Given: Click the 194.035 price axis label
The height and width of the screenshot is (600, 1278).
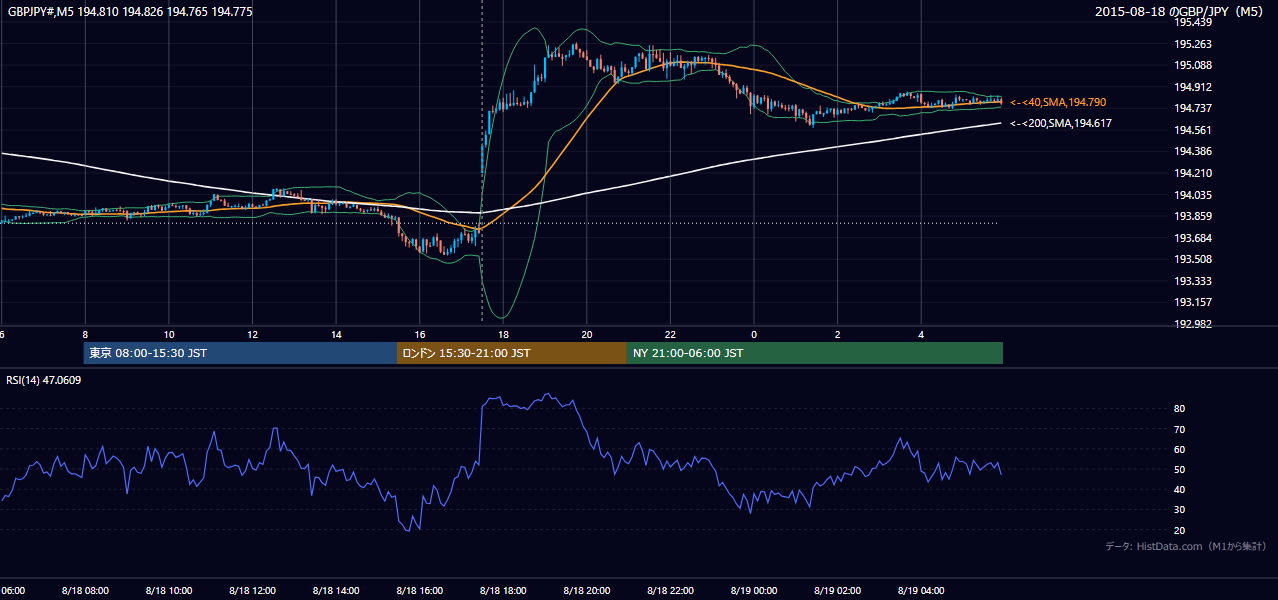Looking at the screenshot, I should click(1192, 195).
